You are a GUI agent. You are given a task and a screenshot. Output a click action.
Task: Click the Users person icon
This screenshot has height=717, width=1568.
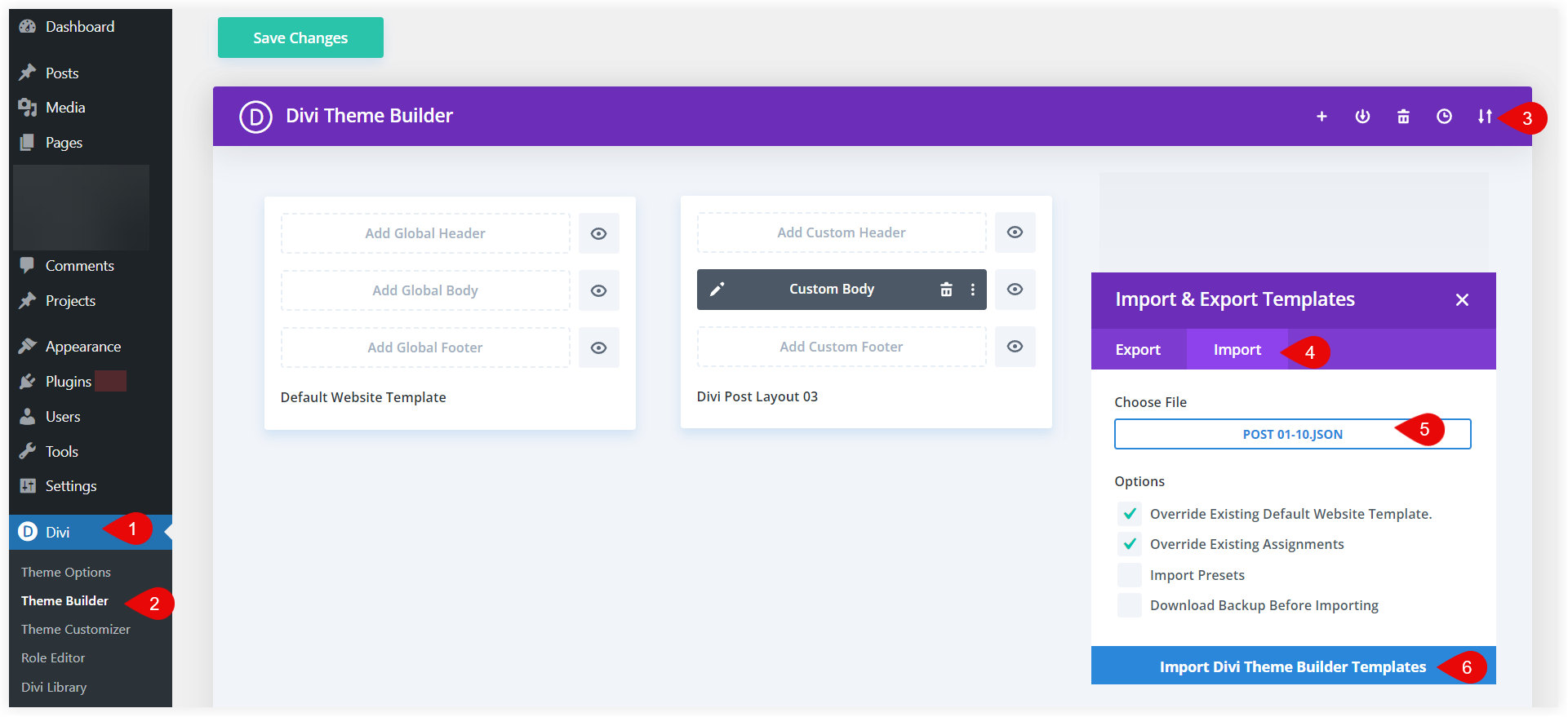pos(28,416)
